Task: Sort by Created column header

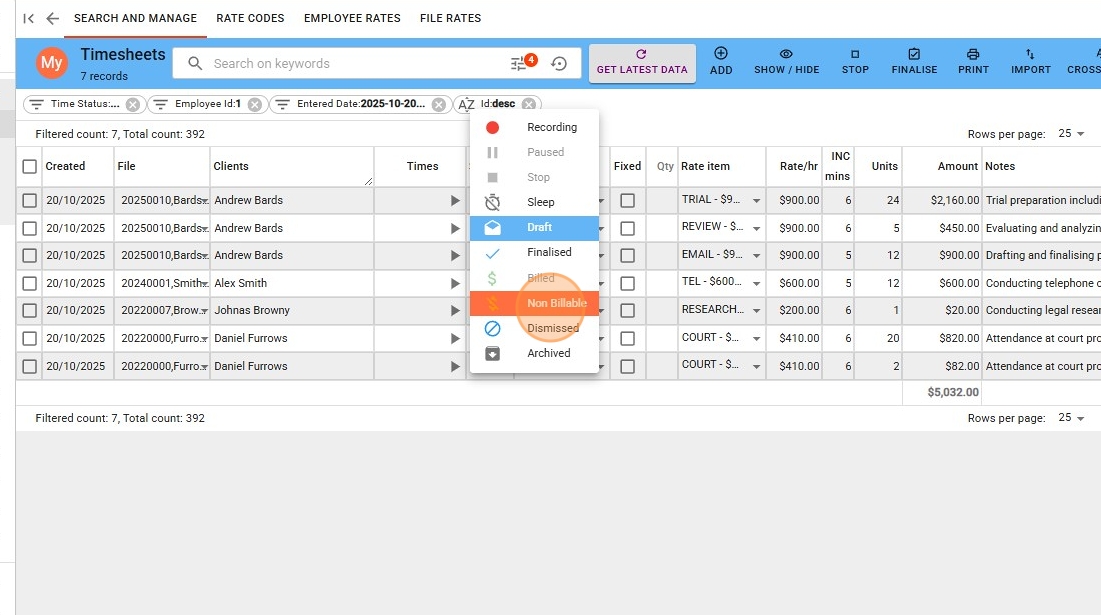Action: pyautogui.click(x=65, y=166)
